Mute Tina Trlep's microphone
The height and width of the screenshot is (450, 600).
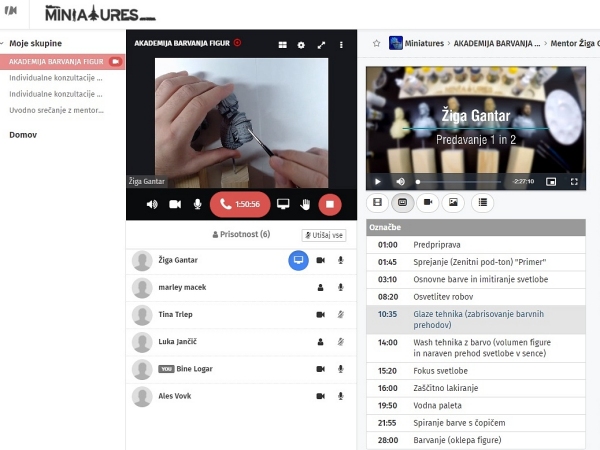pos(341,314)
